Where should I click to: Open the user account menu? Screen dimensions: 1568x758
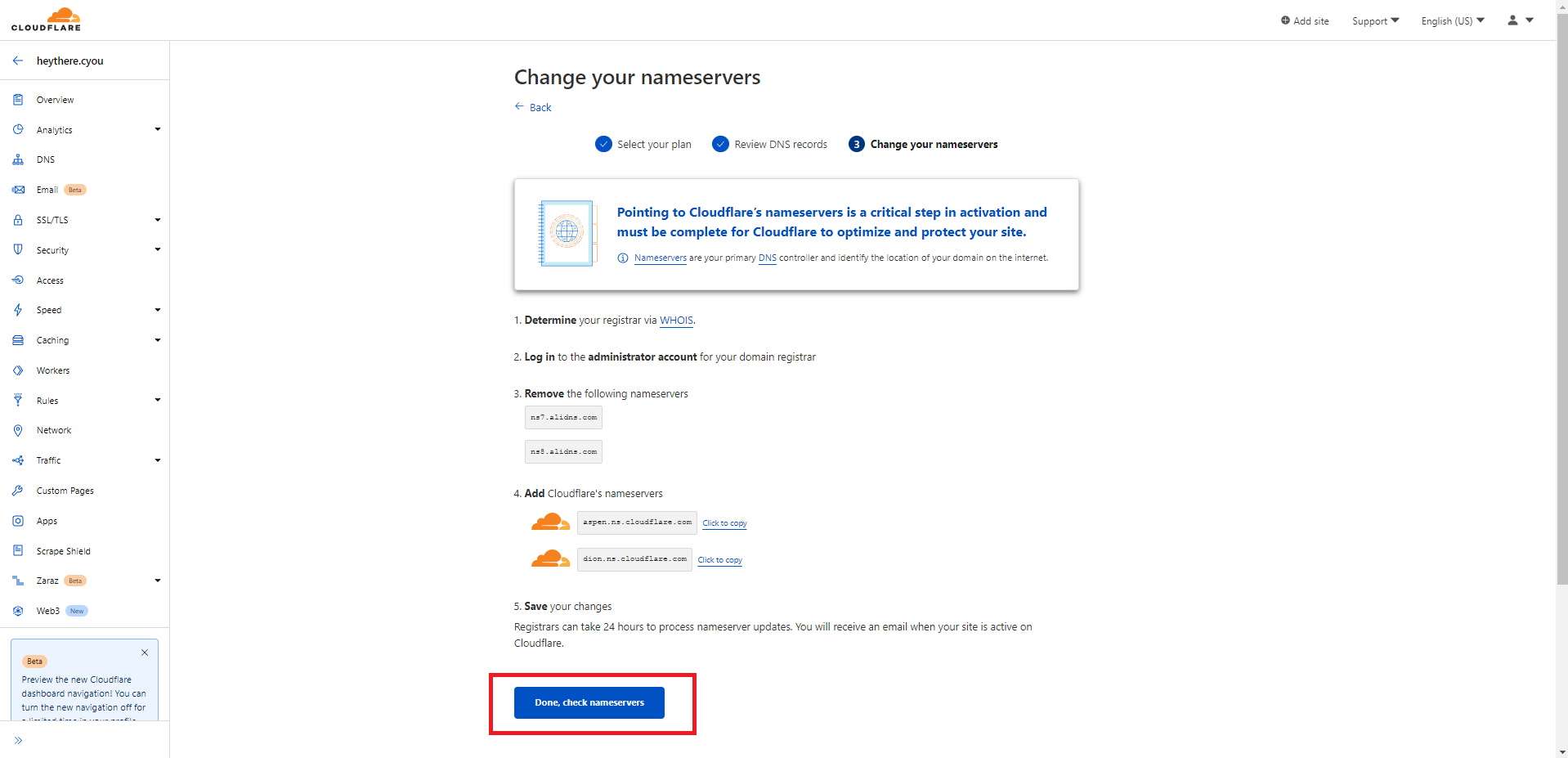click(1521, 20)
